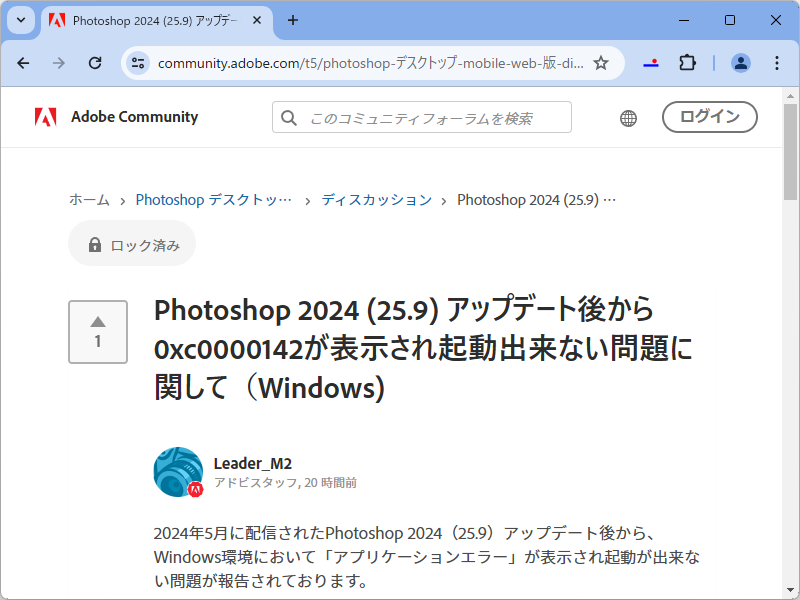Screen dimensions: 800x600
Task: Open Chrome extensions via the puzzle icon
Action: [687, 62]
